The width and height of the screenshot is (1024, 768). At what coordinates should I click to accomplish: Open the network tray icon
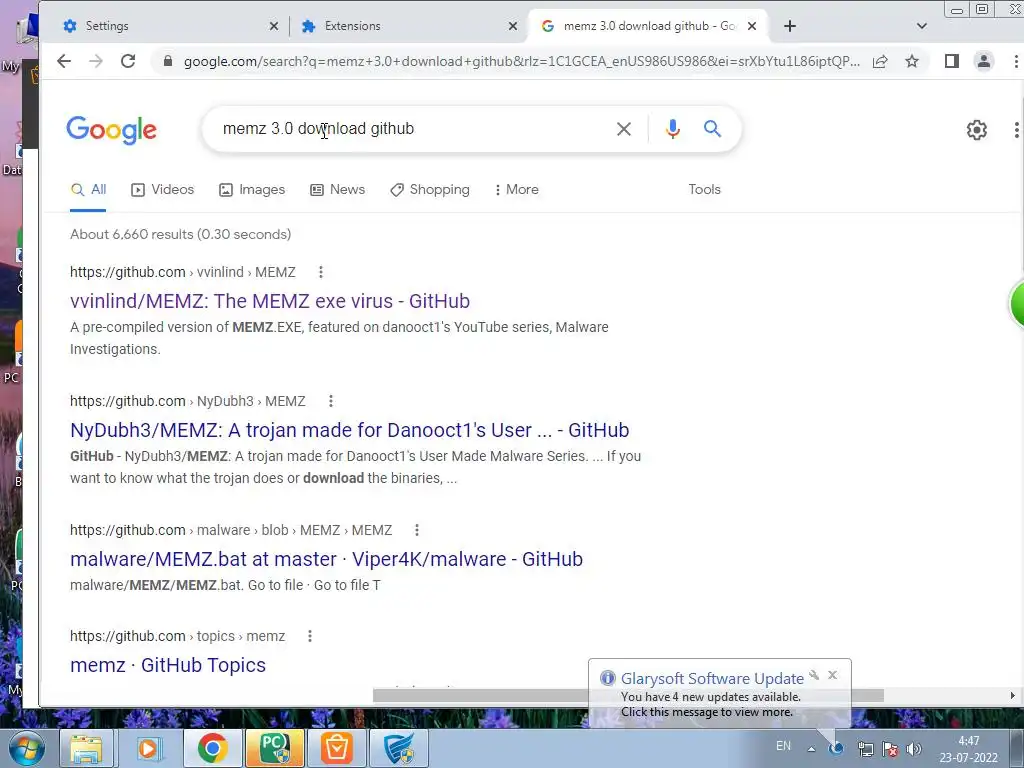click(x=865, y=749)
